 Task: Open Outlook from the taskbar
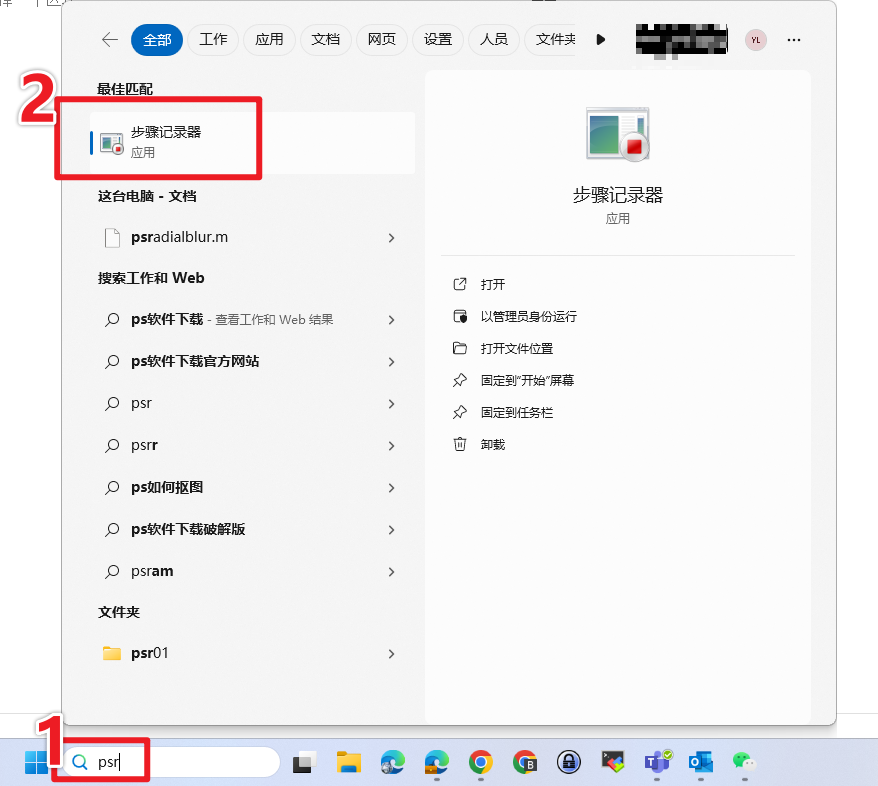(700, 763)
